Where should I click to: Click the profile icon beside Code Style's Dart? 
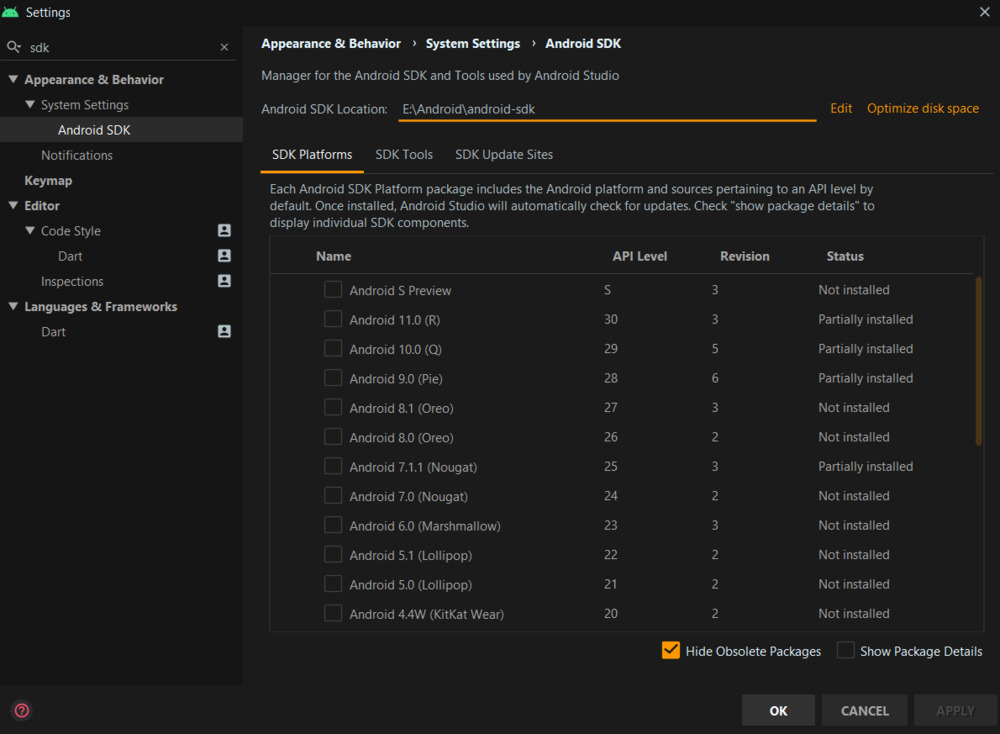[x=224, y=256]
